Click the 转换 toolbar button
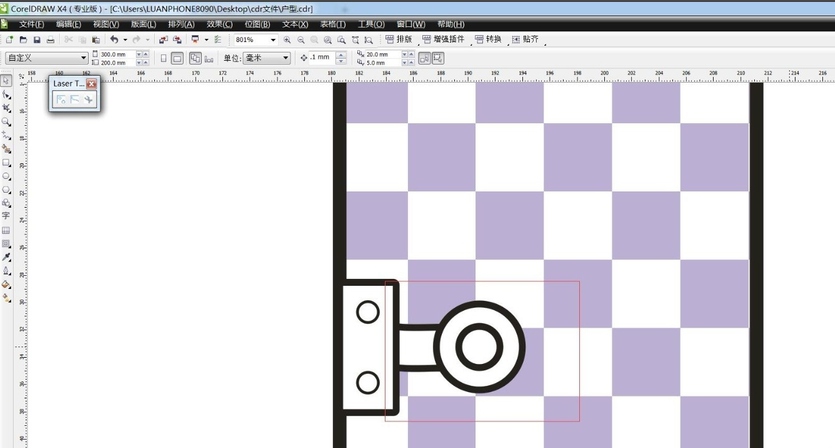 [x=487, y=40]
